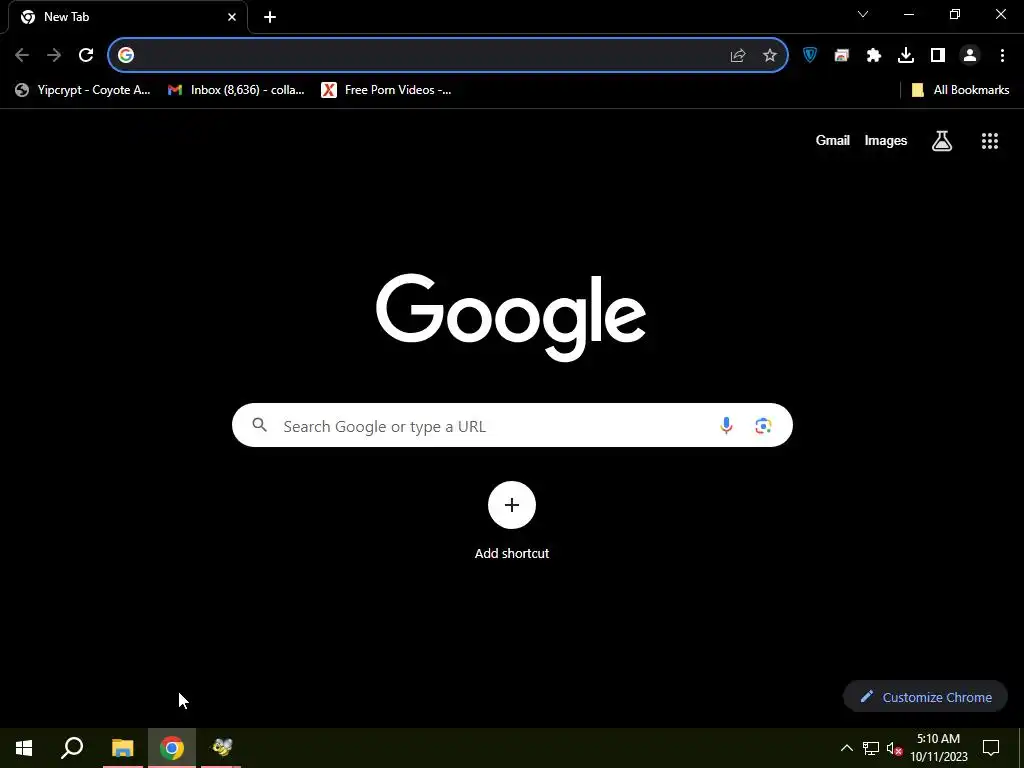Go back using the browser back arrow
Image resolution: width=1024 pixels, height=768 pixels.
coord(22,56)
